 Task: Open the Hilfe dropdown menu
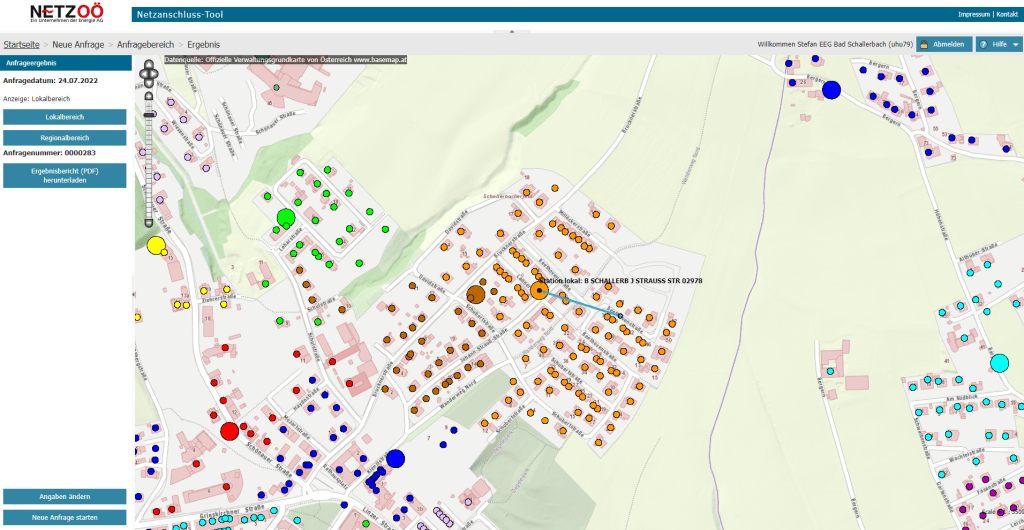(x=999, y=45)
